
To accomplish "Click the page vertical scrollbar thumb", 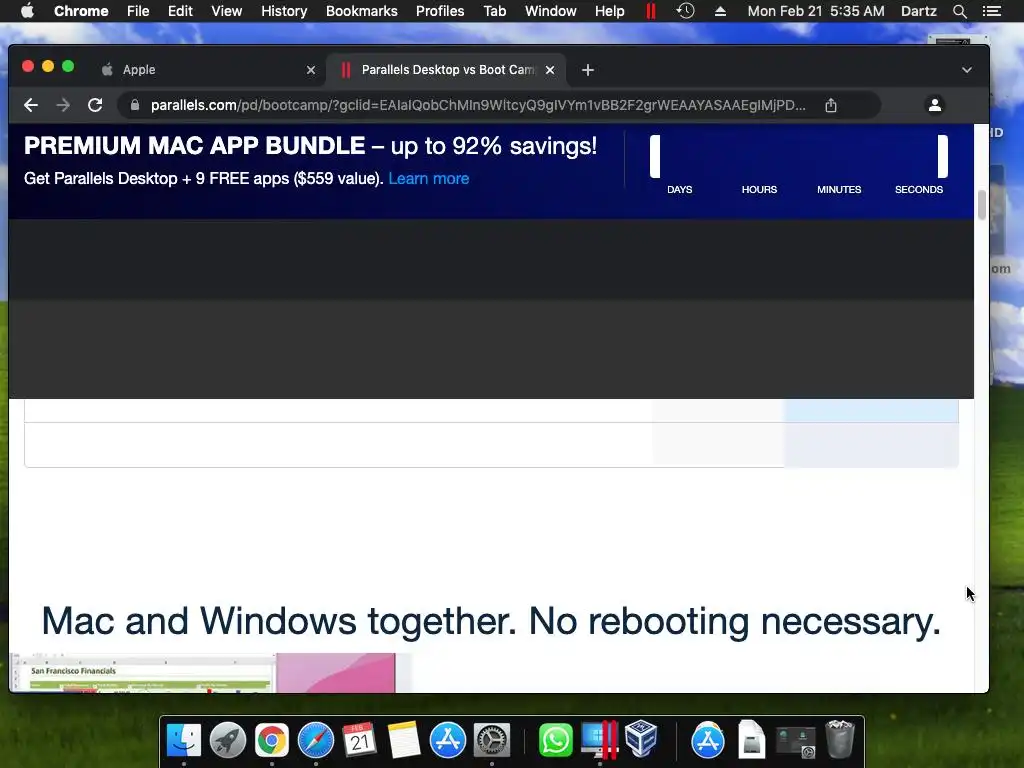I will [982, 205].
